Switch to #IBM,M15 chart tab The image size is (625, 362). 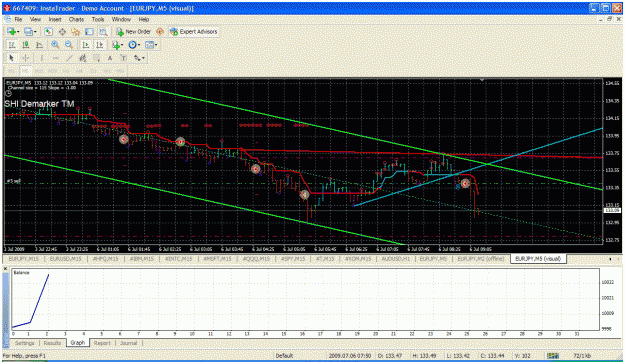pos(142,259)
